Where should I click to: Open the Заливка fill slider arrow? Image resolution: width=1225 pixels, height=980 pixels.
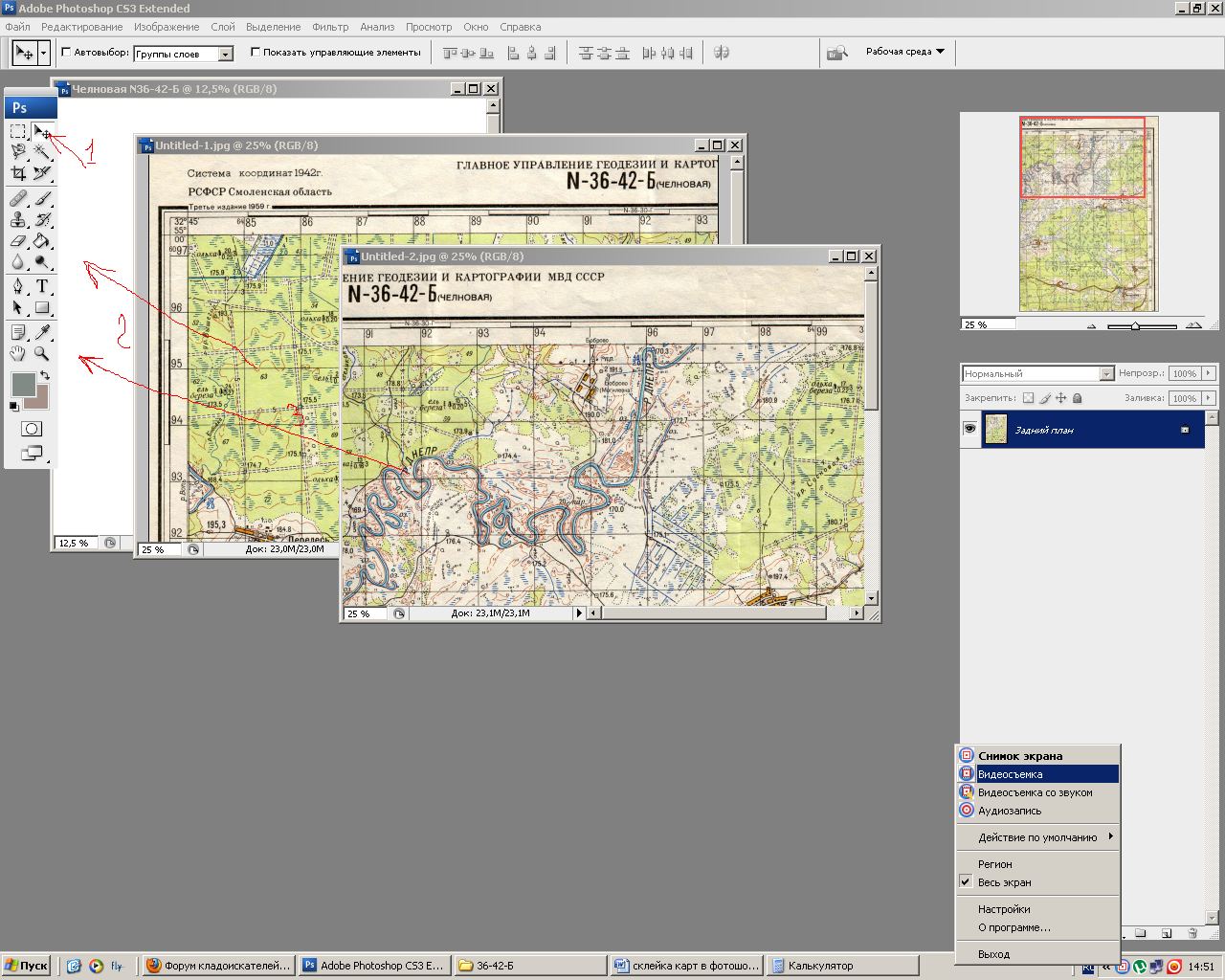(1209, 398)
